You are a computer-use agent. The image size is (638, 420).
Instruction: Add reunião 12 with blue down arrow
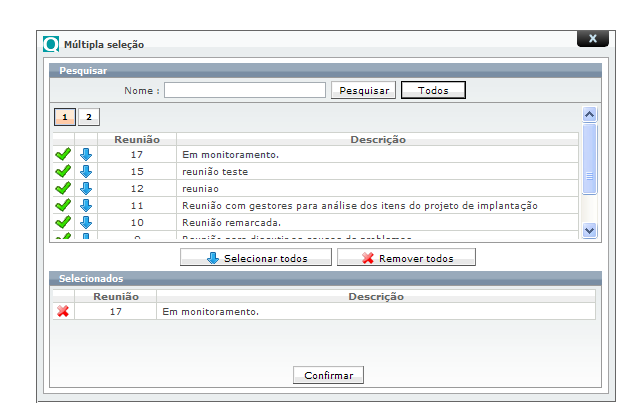[86, 188]
